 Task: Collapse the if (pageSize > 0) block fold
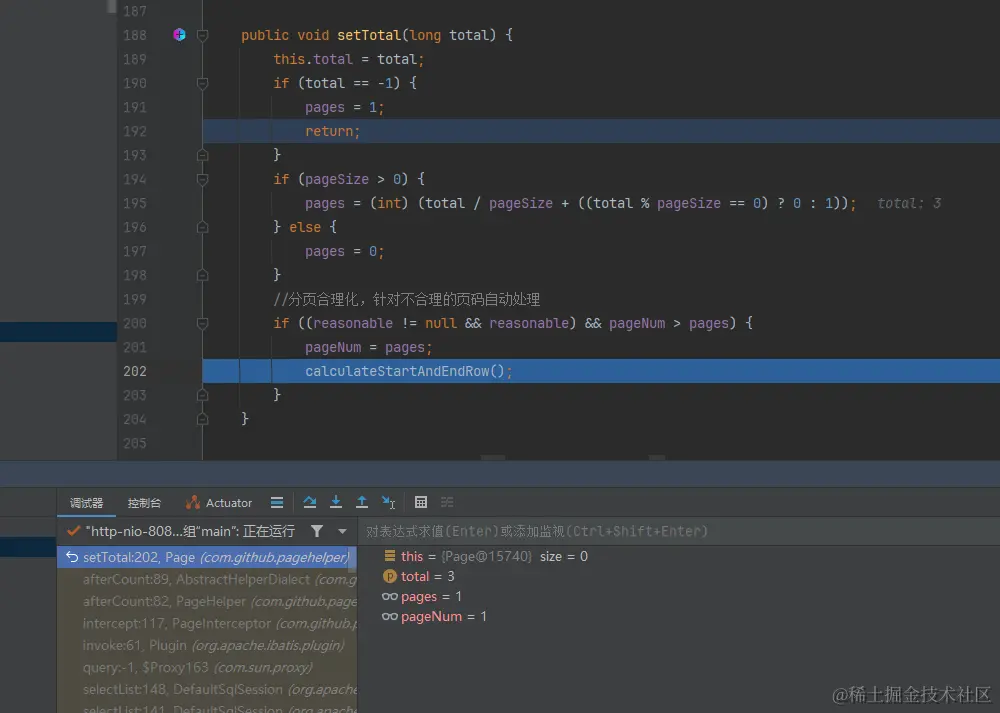coord(202,179)
